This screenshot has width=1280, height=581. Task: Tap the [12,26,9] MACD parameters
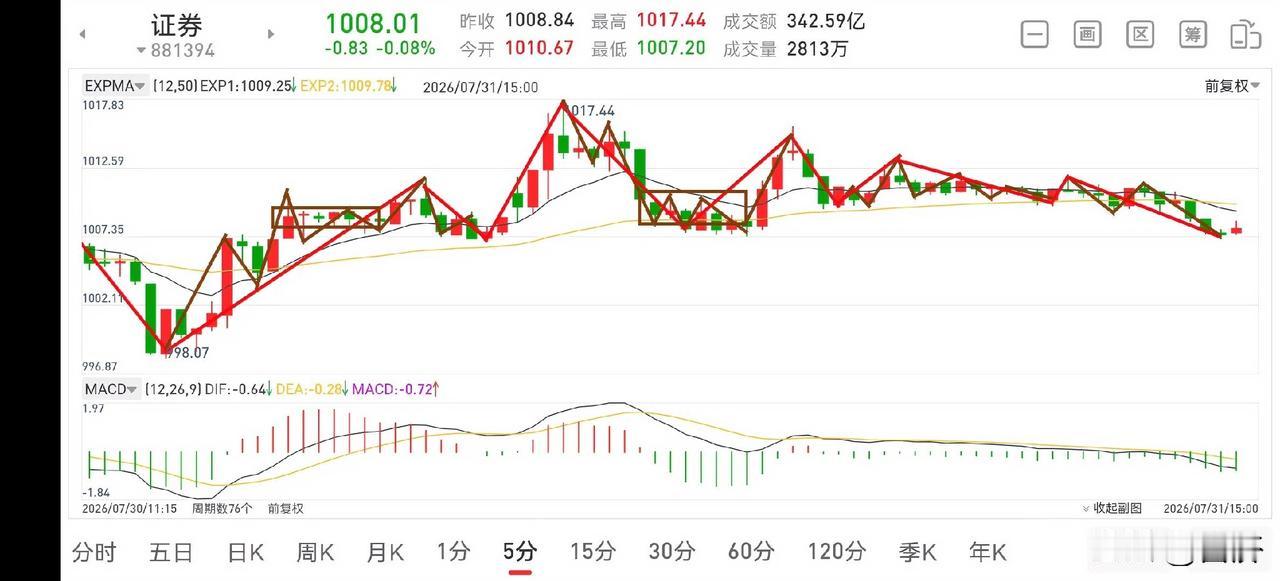172,389
